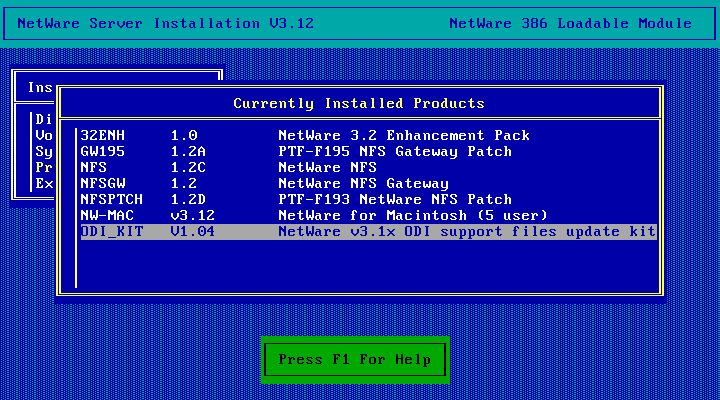This screenshot has height=400, width=720.
Task: Click the highlighted ODI_KIT V1.04 row
Action: tap(368, 232)
